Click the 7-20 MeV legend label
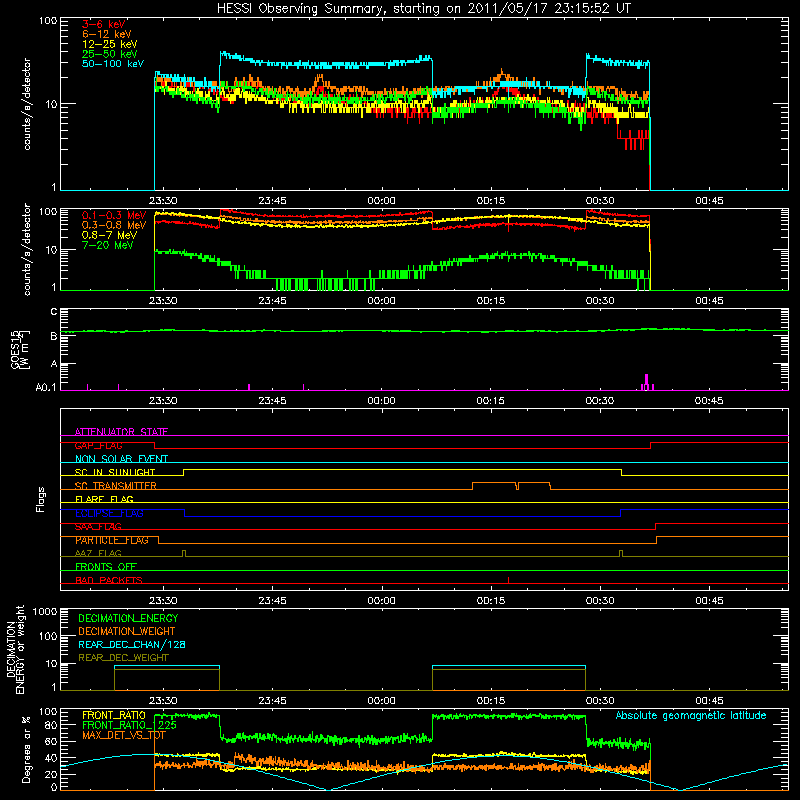This screenshot has width=800, height=800. 108,245
